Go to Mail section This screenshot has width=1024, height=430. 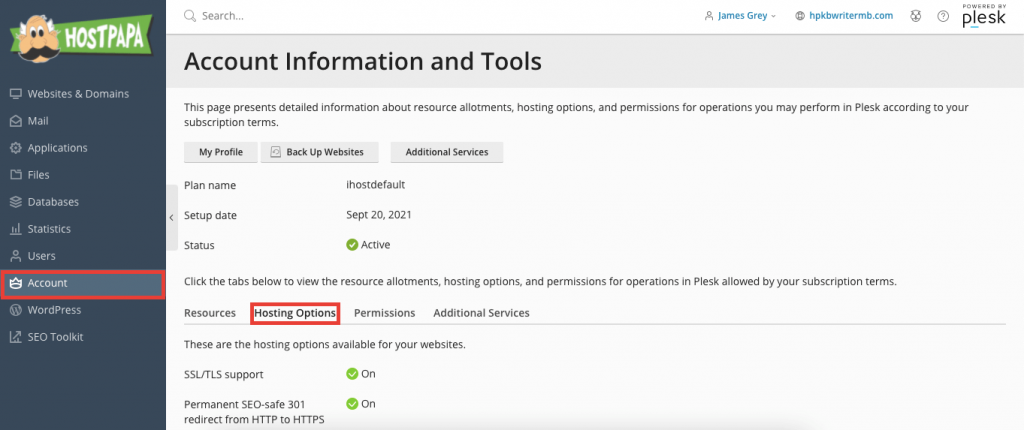(83, 121)
